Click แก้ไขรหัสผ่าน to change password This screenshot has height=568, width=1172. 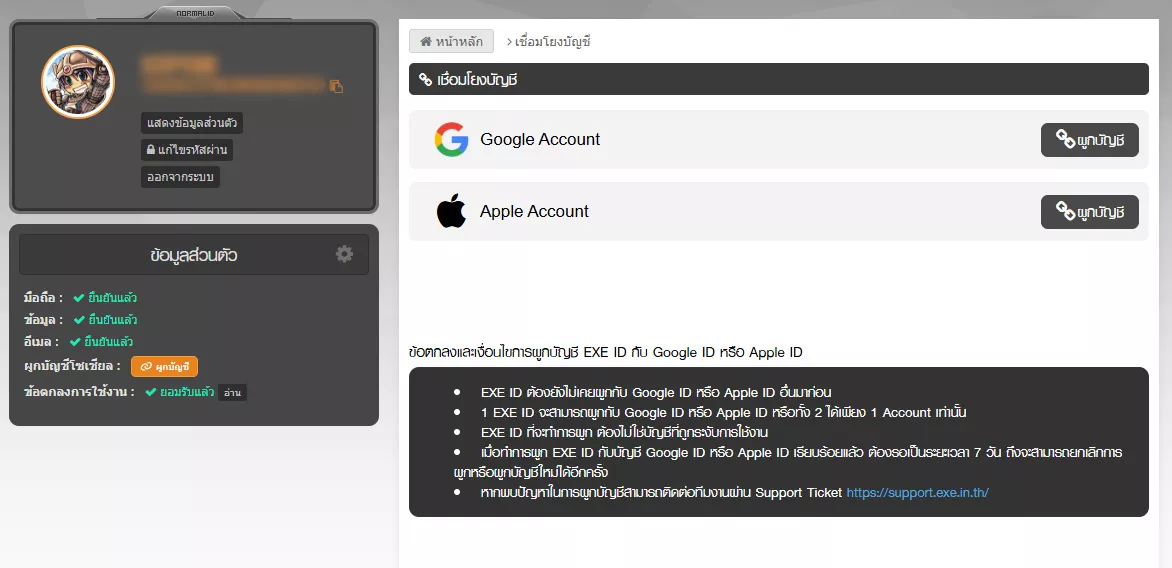click(187, 150)
